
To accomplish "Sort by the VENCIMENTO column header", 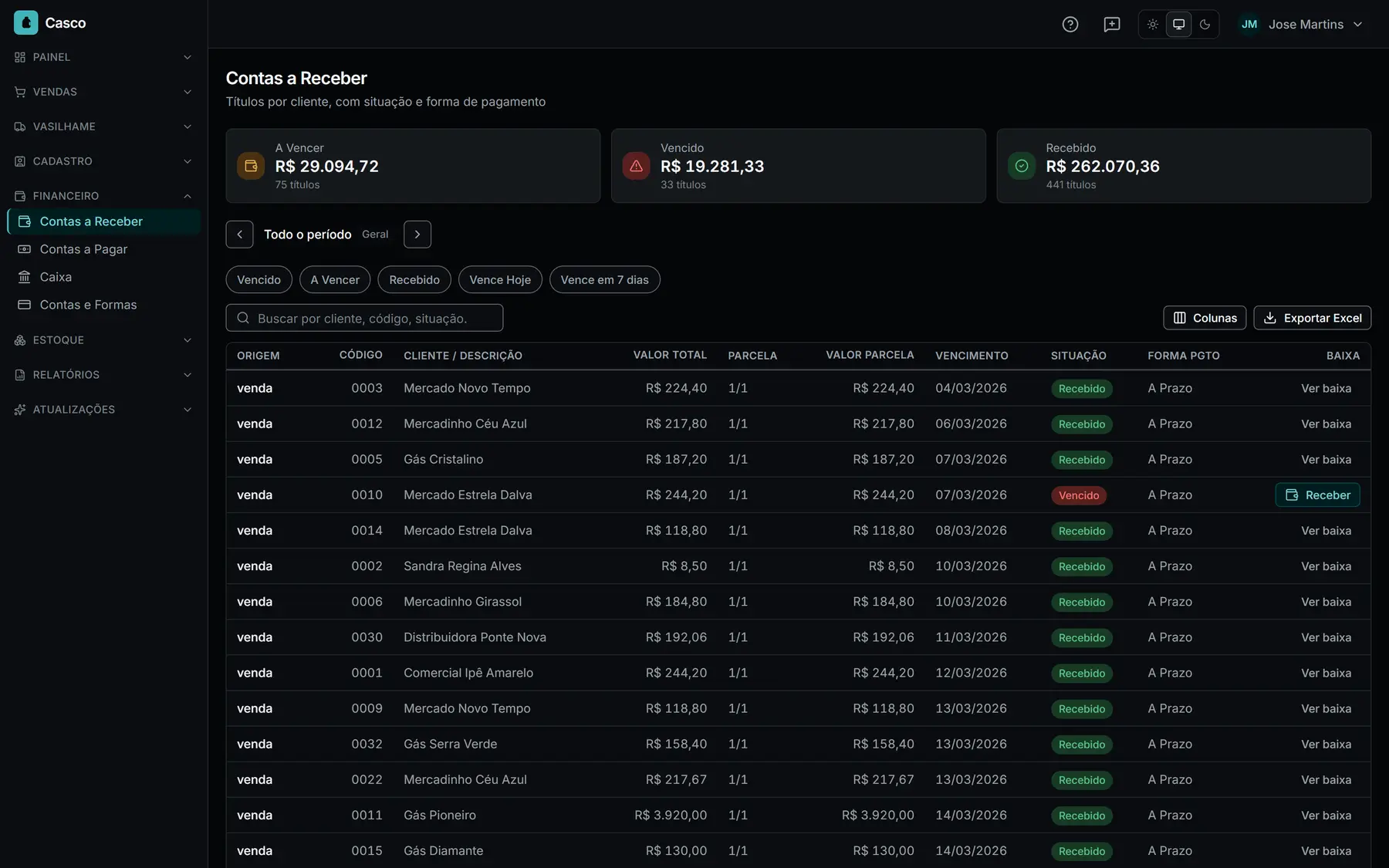I will click(972, 356).
